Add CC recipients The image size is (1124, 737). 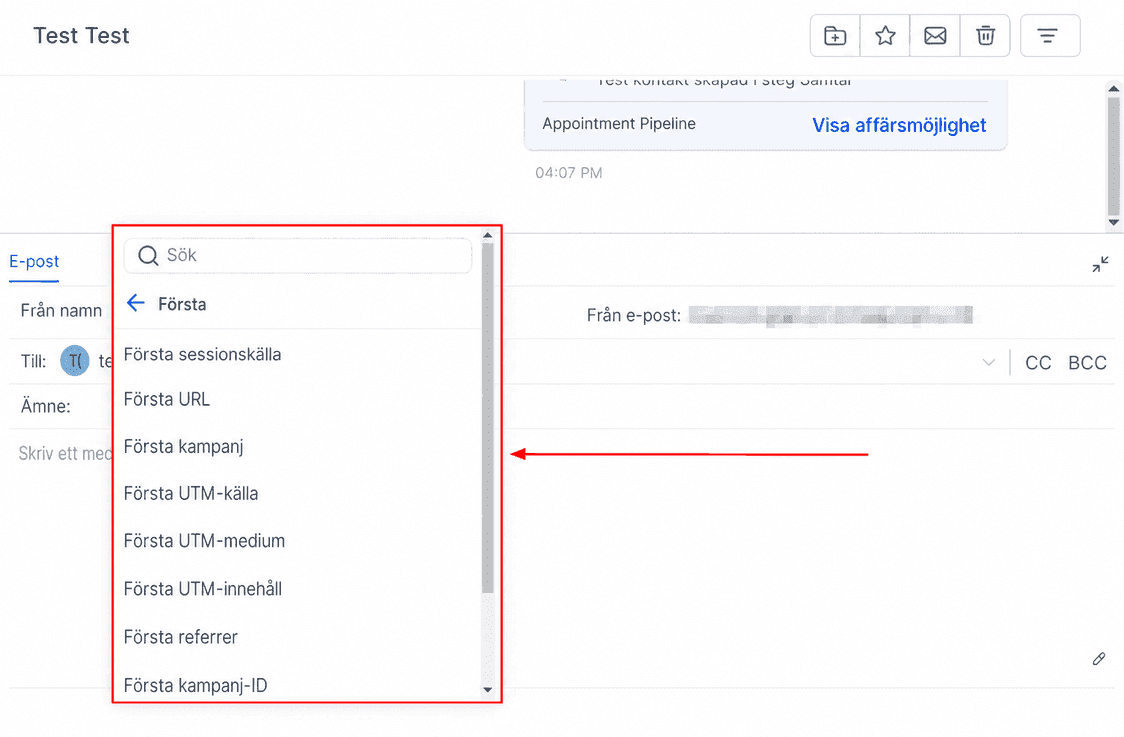pyautogui.click(x=1038, y=363)
